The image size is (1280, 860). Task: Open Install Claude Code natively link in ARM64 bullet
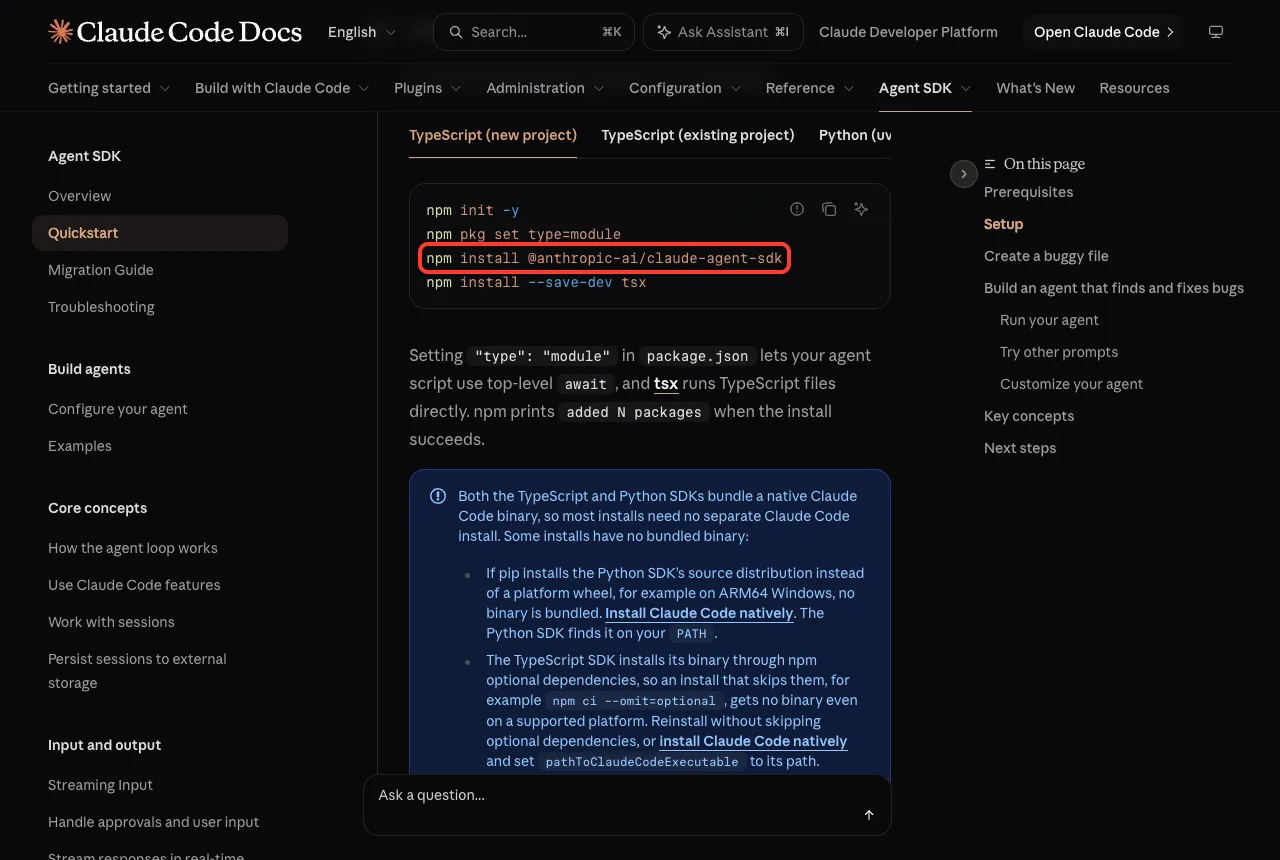(699, 613)
